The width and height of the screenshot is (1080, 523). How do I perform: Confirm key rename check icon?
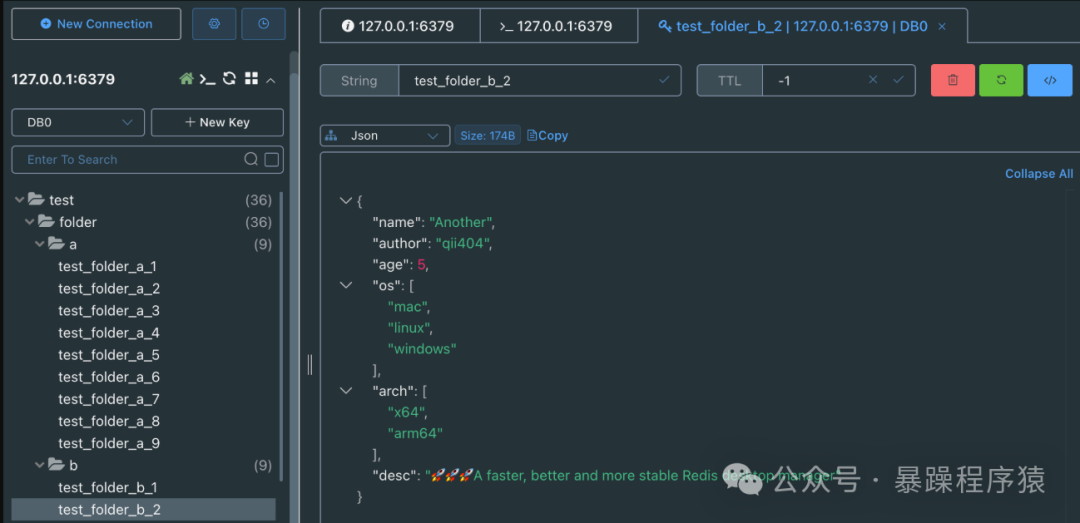[x=664, y=80]
